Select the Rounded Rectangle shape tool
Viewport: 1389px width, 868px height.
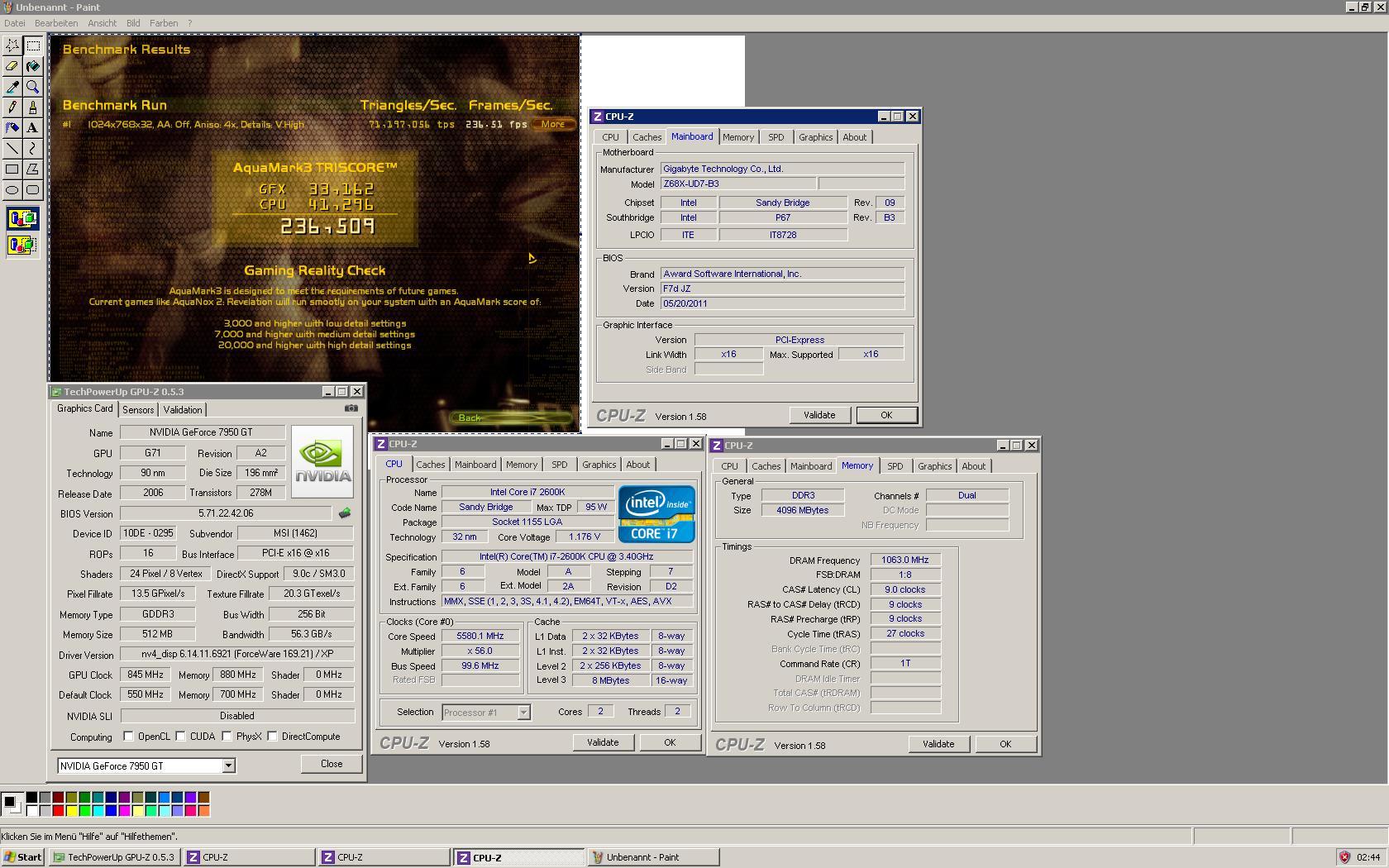point(33,190)
